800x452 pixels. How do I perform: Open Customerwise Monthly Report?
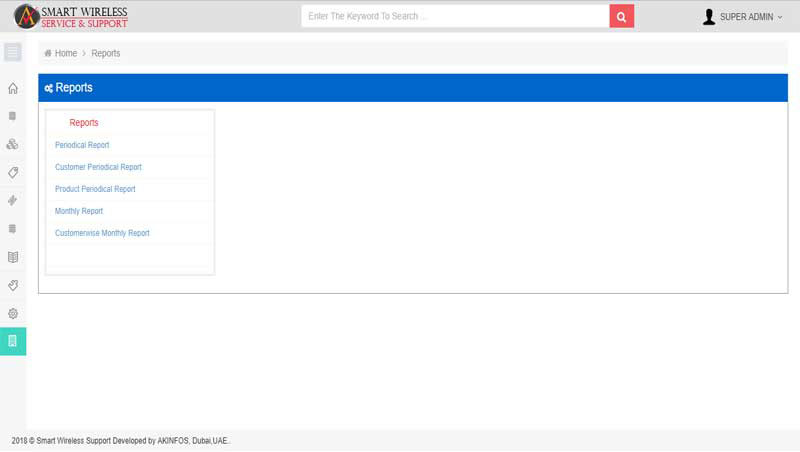[x=102, y=233]
